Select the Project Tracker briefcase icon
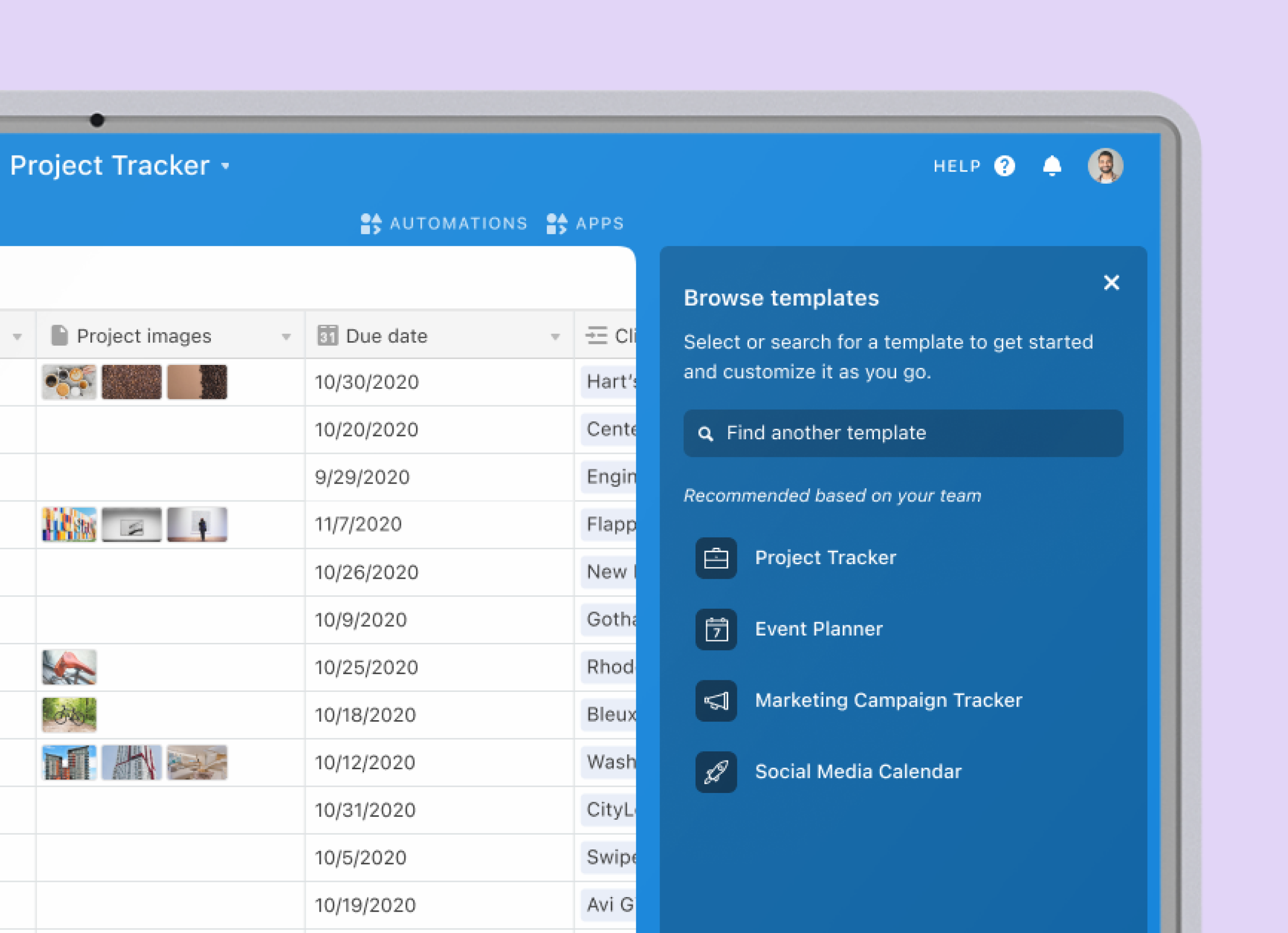 (715, 558)
